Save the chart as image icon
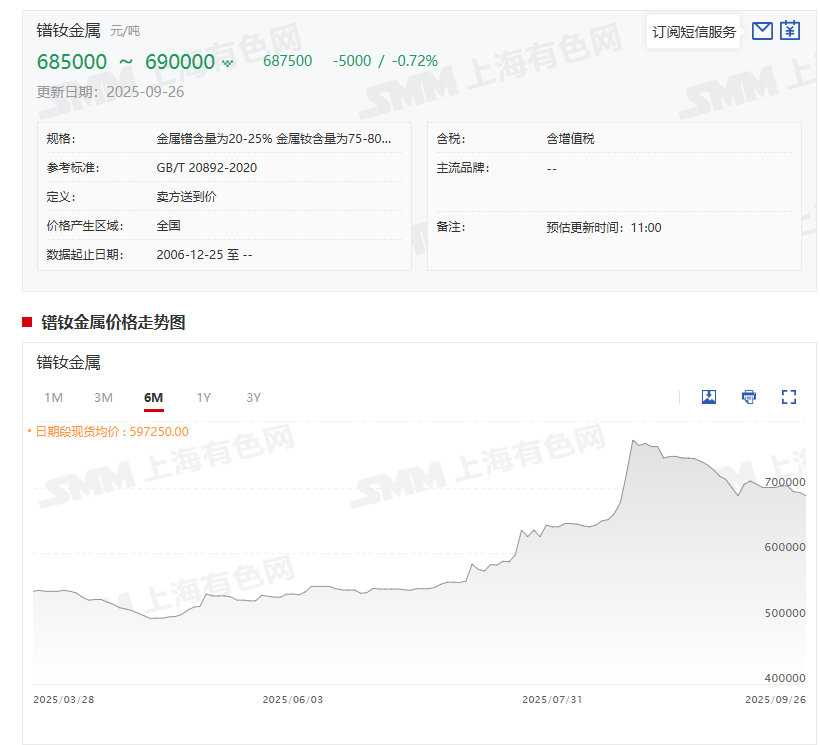820x745 pixels. pos(709,397)
